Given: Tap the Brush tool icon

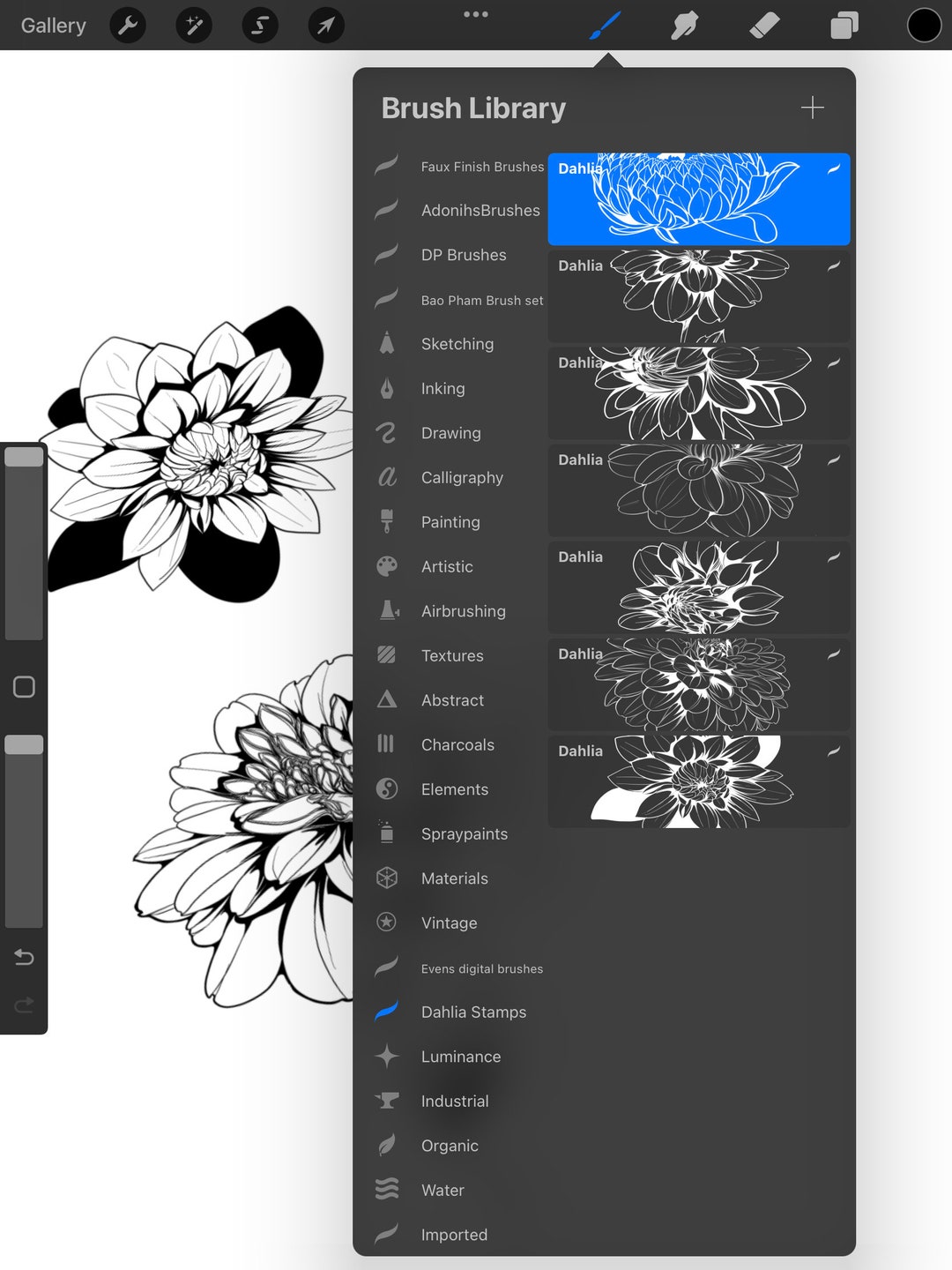Looking at the screenshot, I should click(606, 26).
